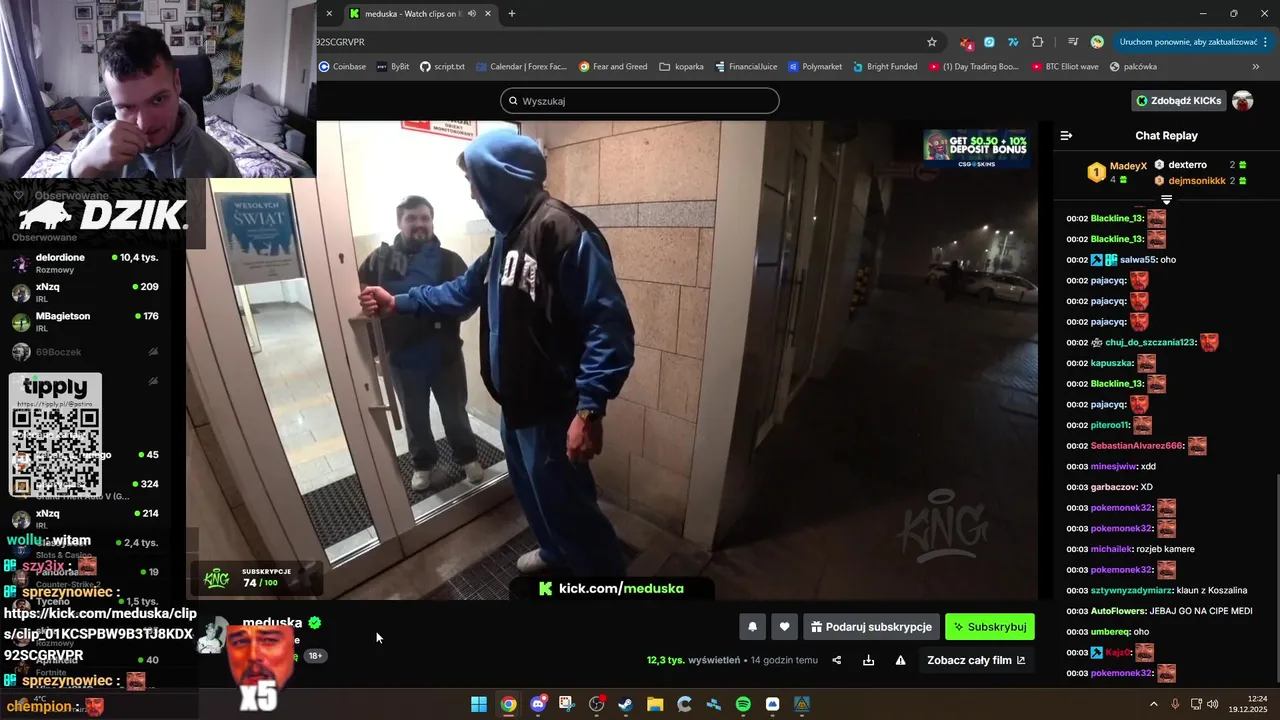The height and width of the screenshot is (720, 1280).
Task: Open the Bright Funded bookmark
Action: (885, 67)
